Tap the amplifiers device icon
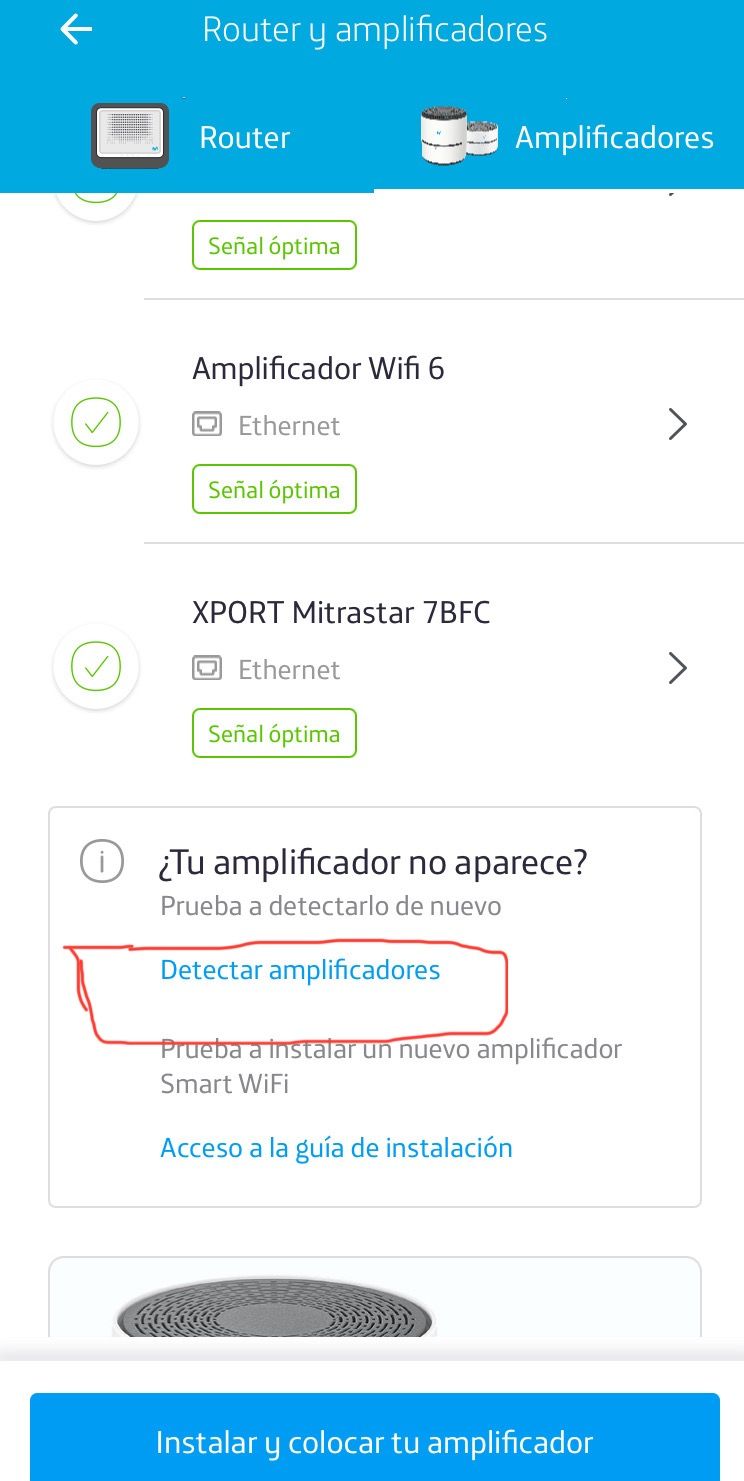 pyautogui.click(x=460, y=136)
